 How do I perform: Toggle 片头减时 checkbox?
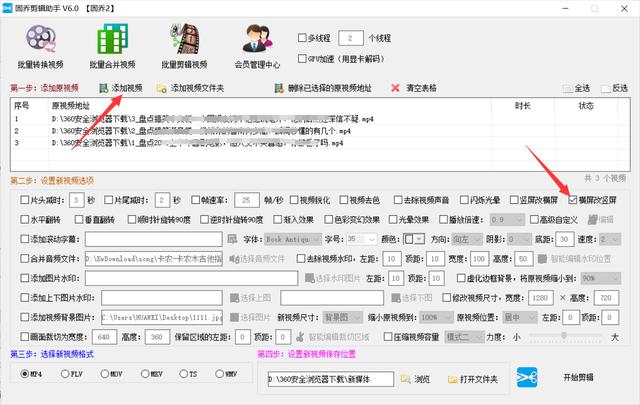[x=24, y=200]
